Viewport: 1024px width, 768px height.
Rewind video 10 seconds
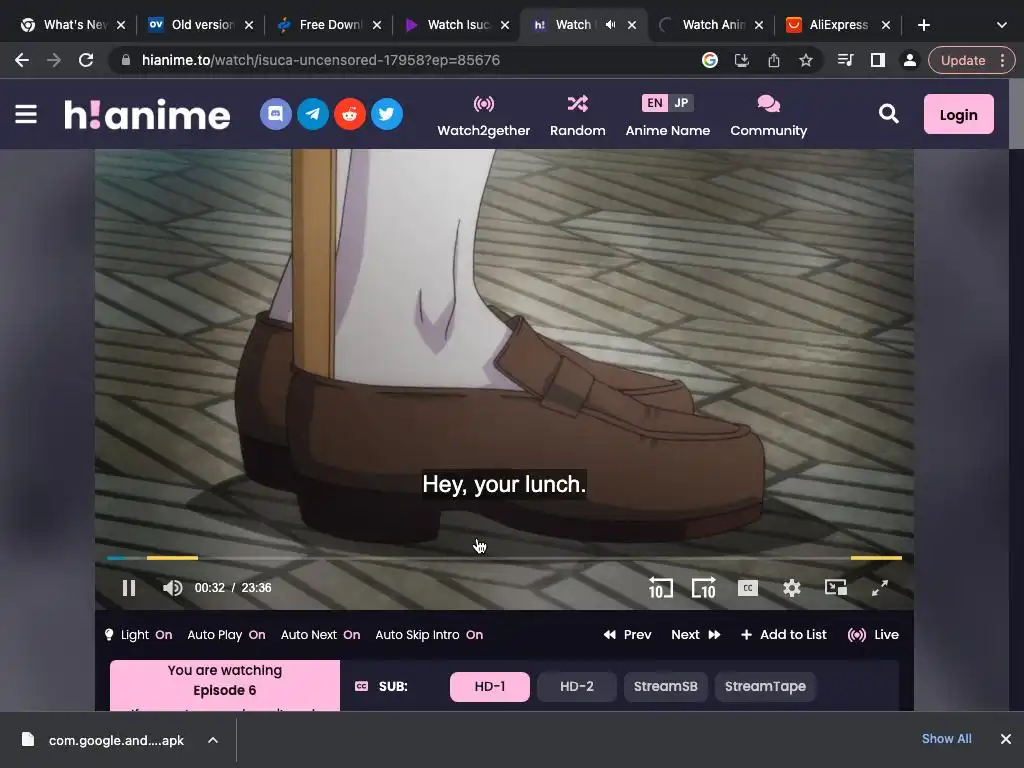[660, 588]
